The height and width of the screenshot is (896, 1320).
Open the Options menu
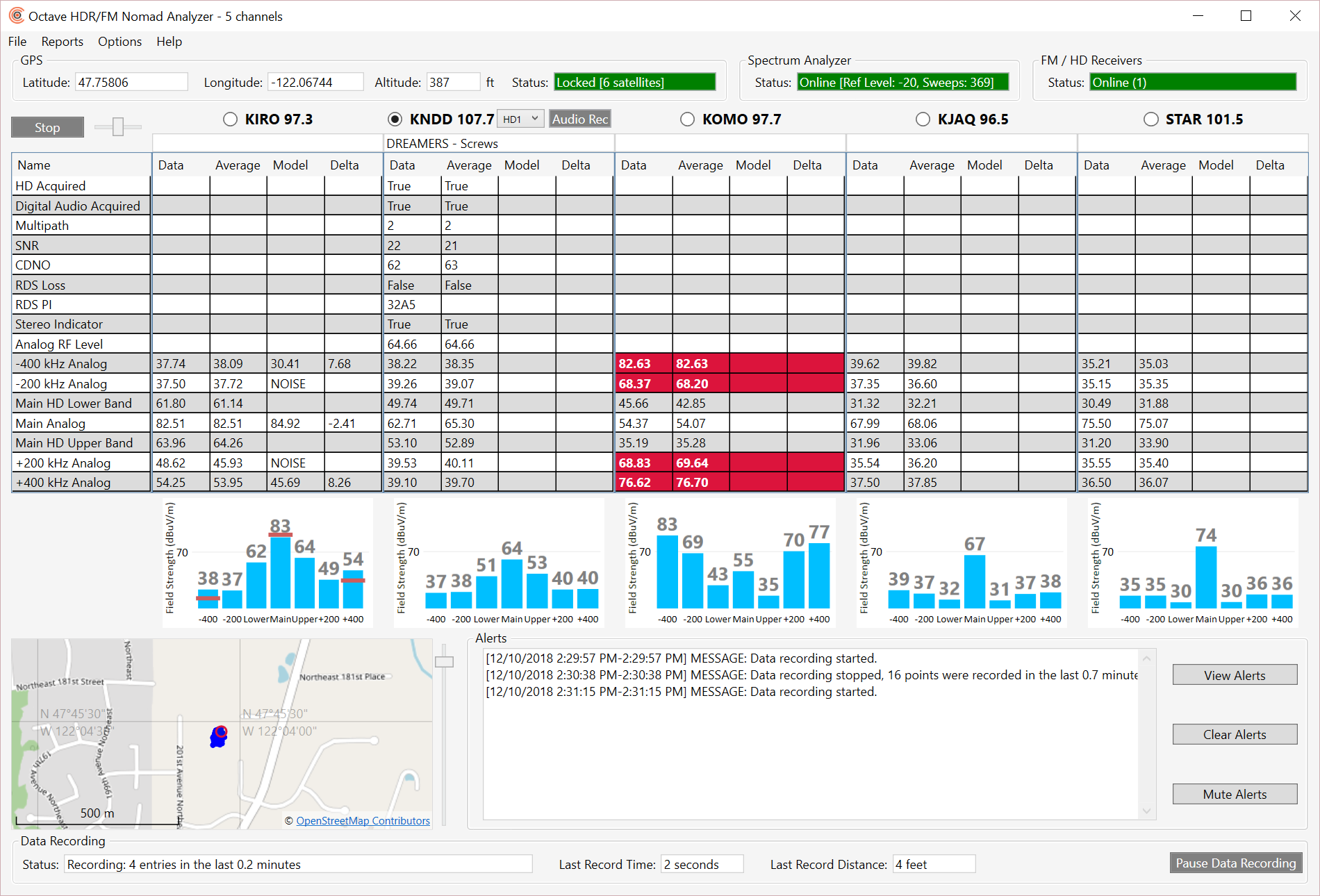(x=119, y=42)
